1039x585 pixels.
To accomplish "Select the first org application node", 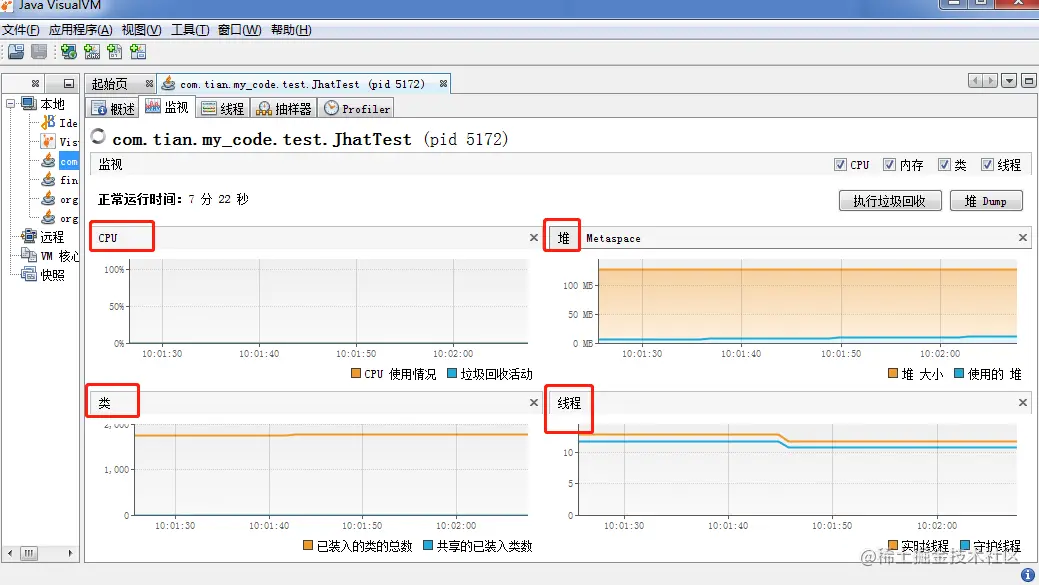I will [60, 199].
